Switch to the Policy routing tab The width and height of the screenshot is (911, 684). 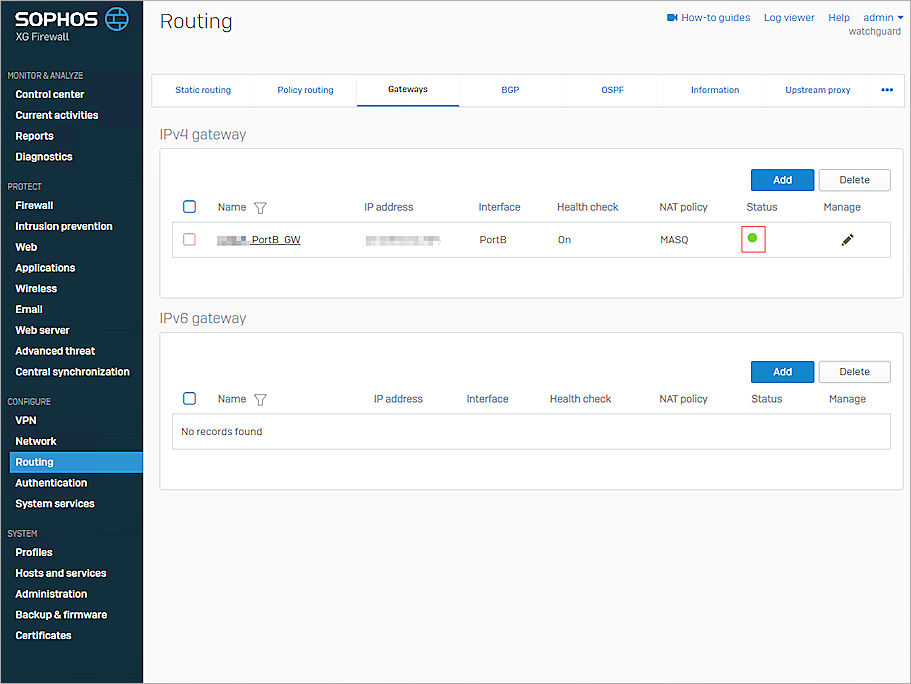click(305, 90)
